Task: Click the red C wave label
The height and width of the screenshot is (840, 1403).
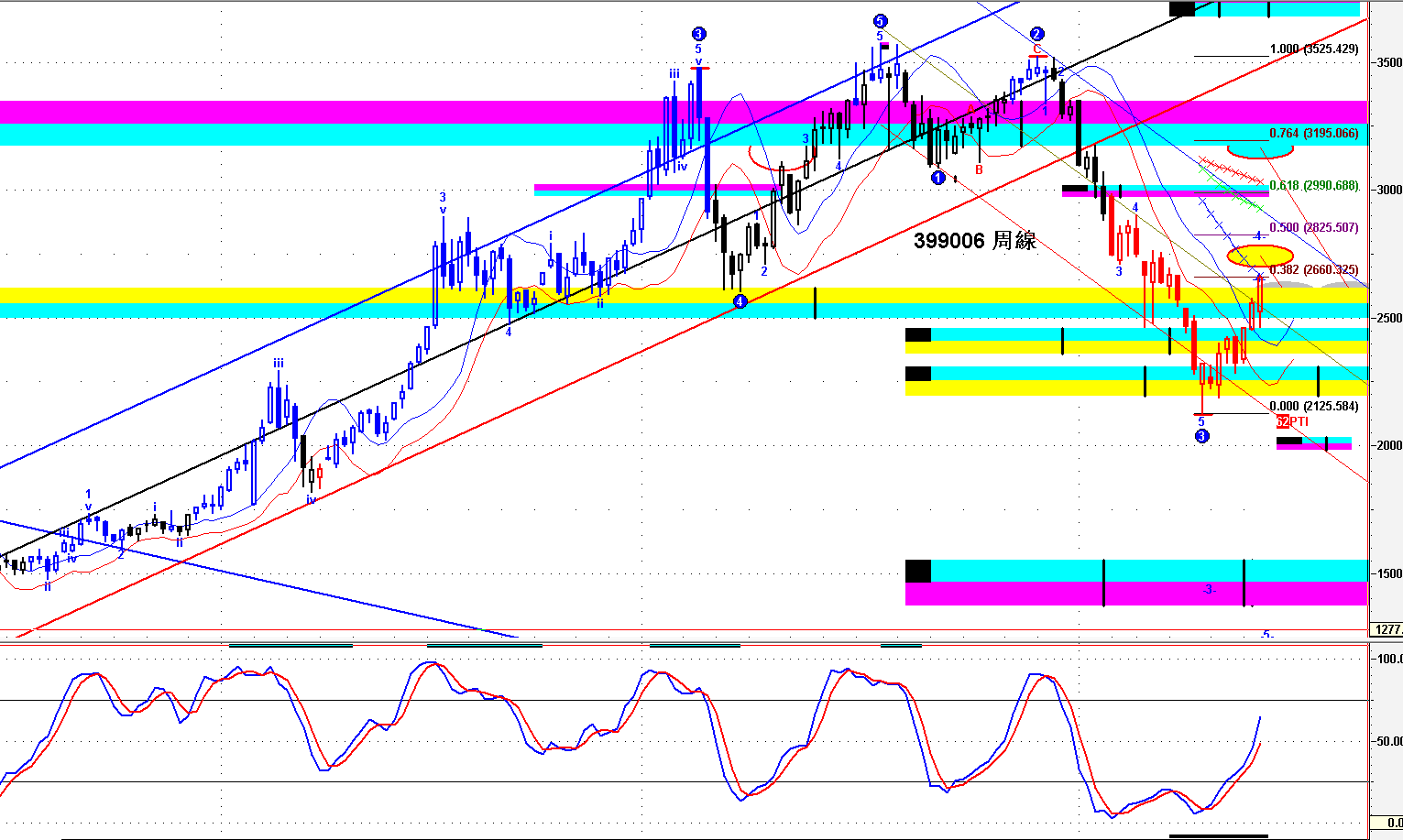Action: pyautogui.click(x=1037, y=49)
